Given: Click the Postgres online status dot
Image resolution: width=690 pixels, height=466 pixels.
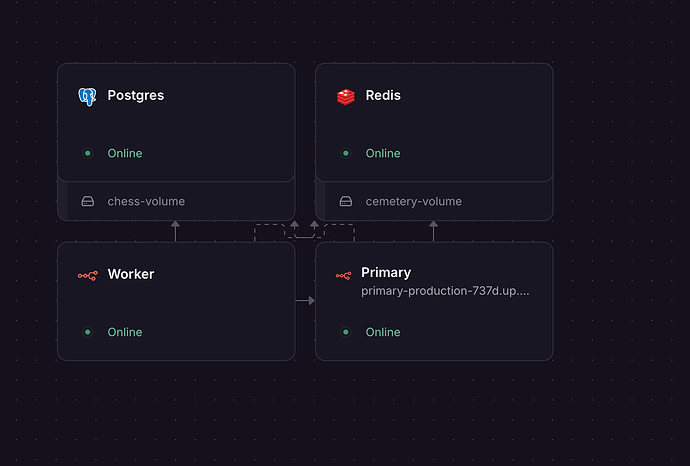Looking at the screenshot, I should tap(87, 154).
